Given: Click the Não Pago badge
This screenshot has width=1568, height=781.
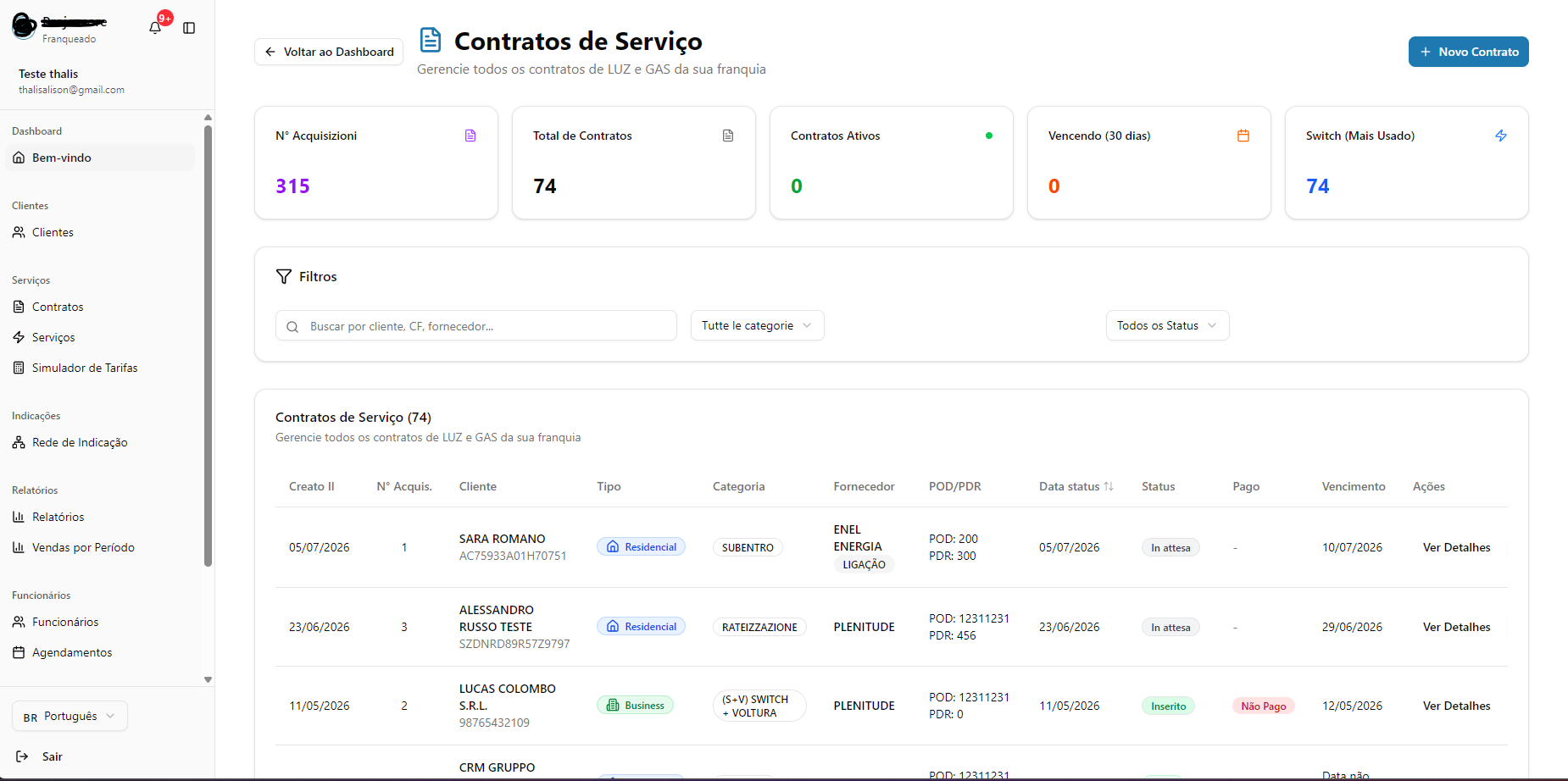Looking at the screenshot, I should (1263, 706).
